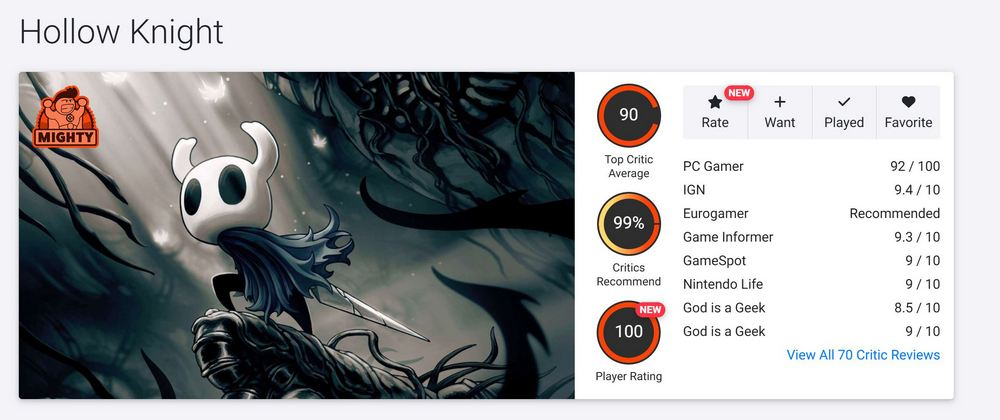
Task: Open the IGN 9.4 review
Action: 811,190
